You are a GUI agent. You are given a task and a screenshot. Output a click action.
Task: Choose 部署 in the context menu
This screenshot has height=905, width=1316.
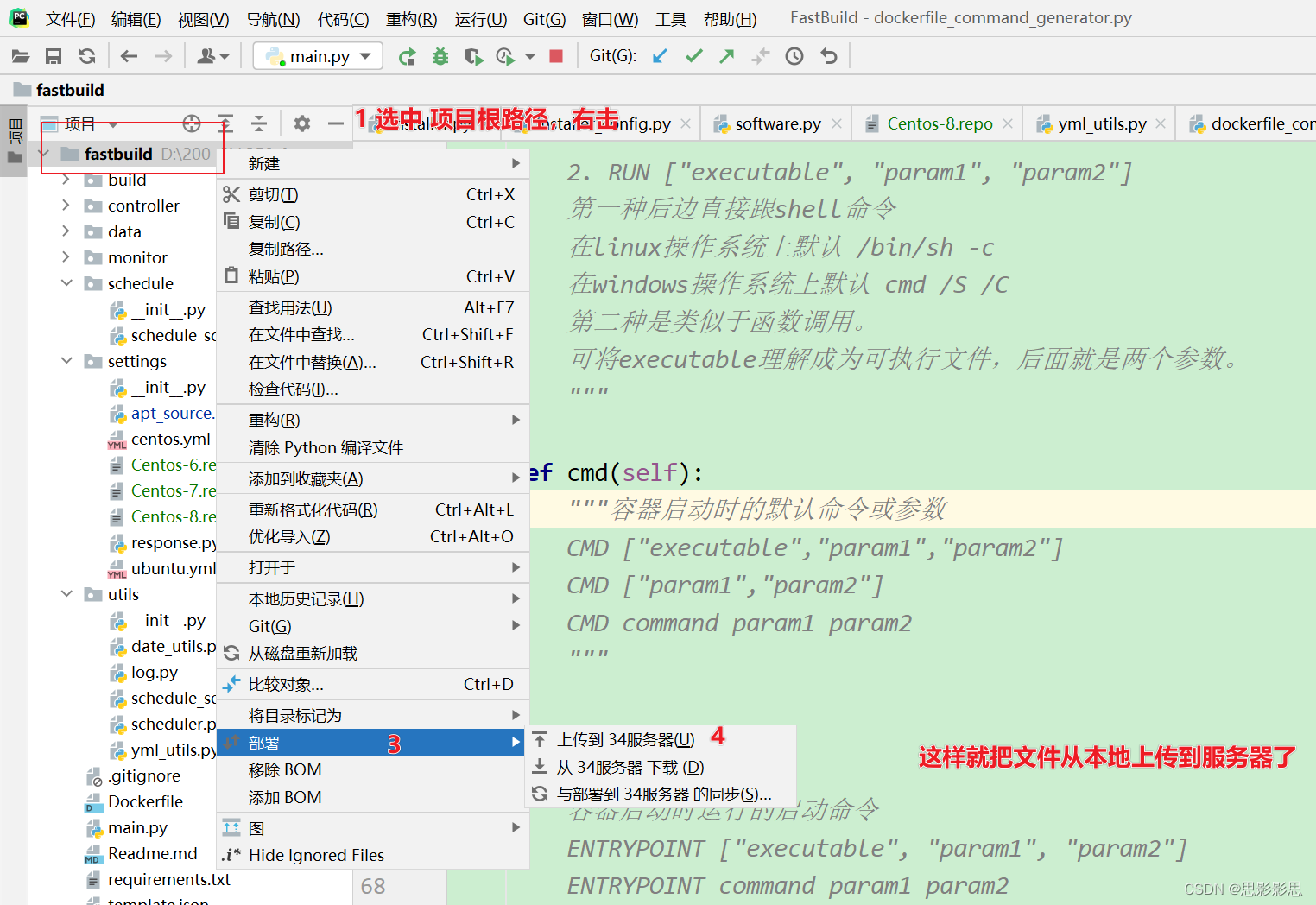372,743
